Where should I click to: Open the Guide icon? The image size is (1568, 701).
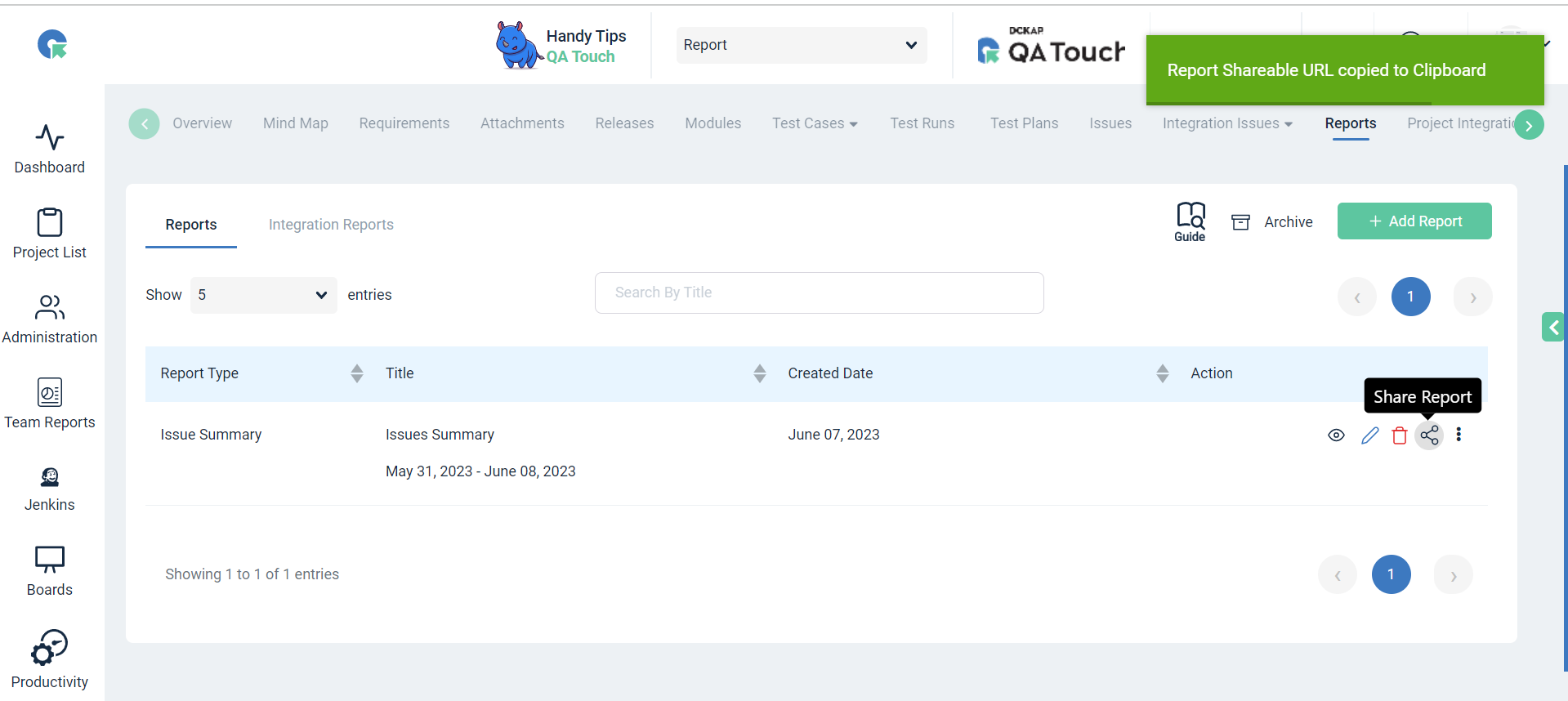1191,221
